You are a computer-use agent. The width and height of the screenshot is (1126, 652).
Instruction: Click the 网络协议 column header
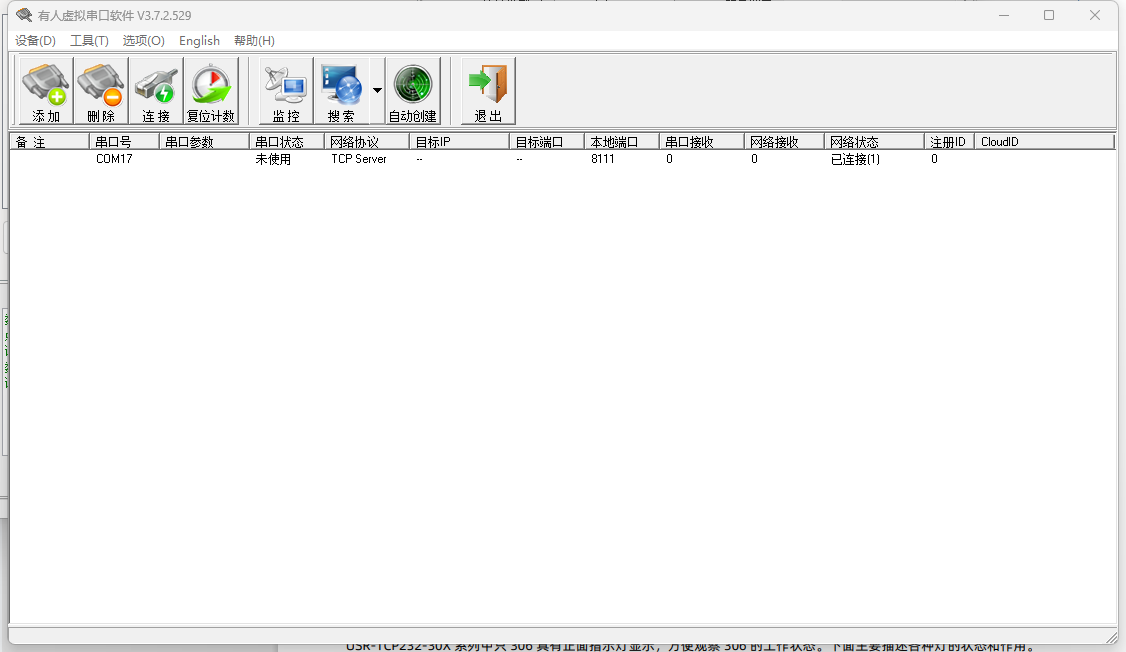point(366,142)
